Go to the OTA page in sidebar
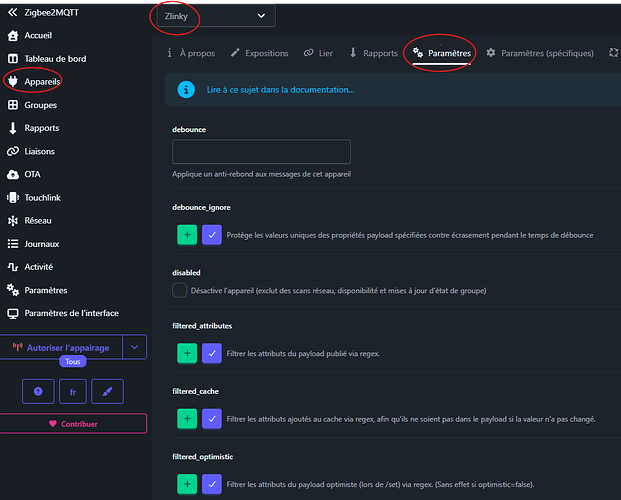 (x=32, y=174)
